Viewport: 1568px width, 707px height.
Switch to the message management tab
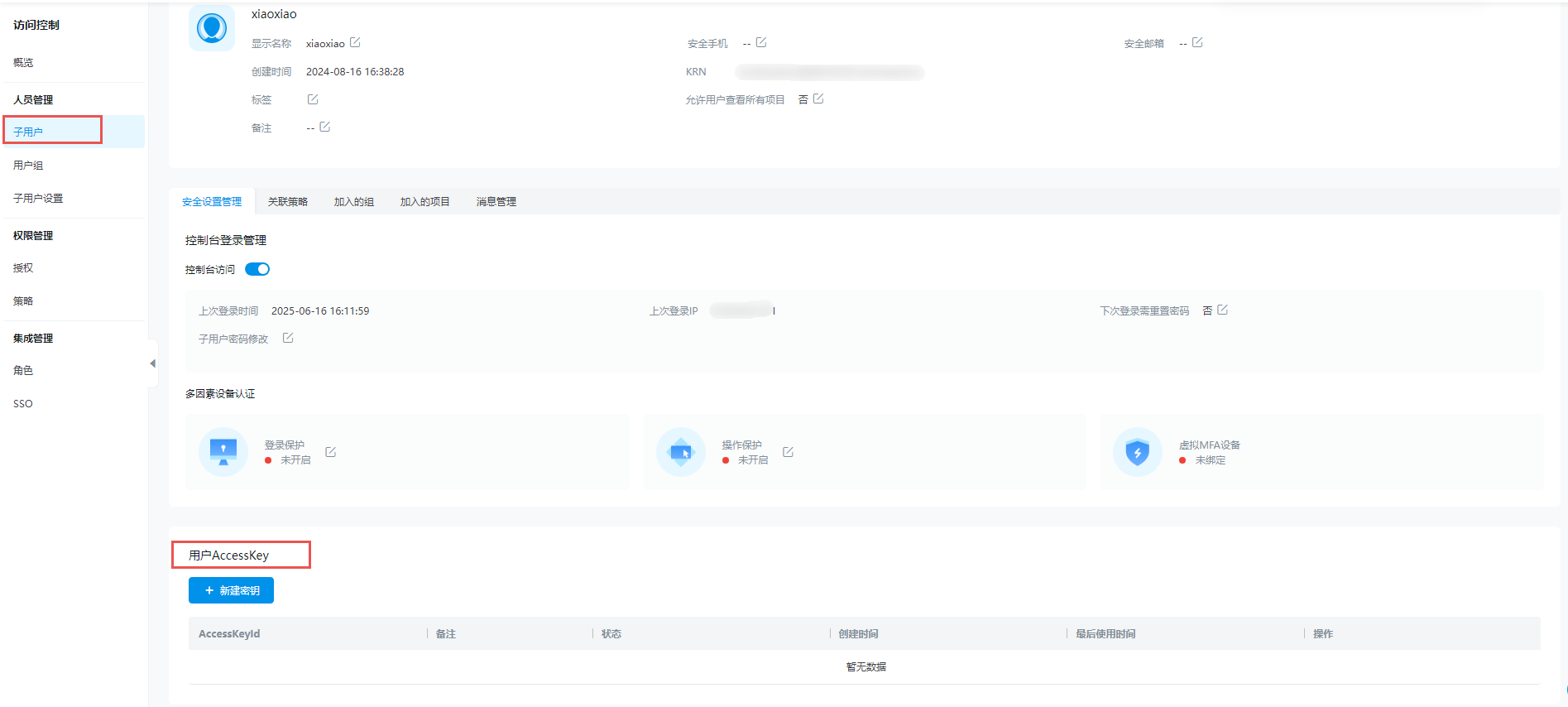[496, 202]
